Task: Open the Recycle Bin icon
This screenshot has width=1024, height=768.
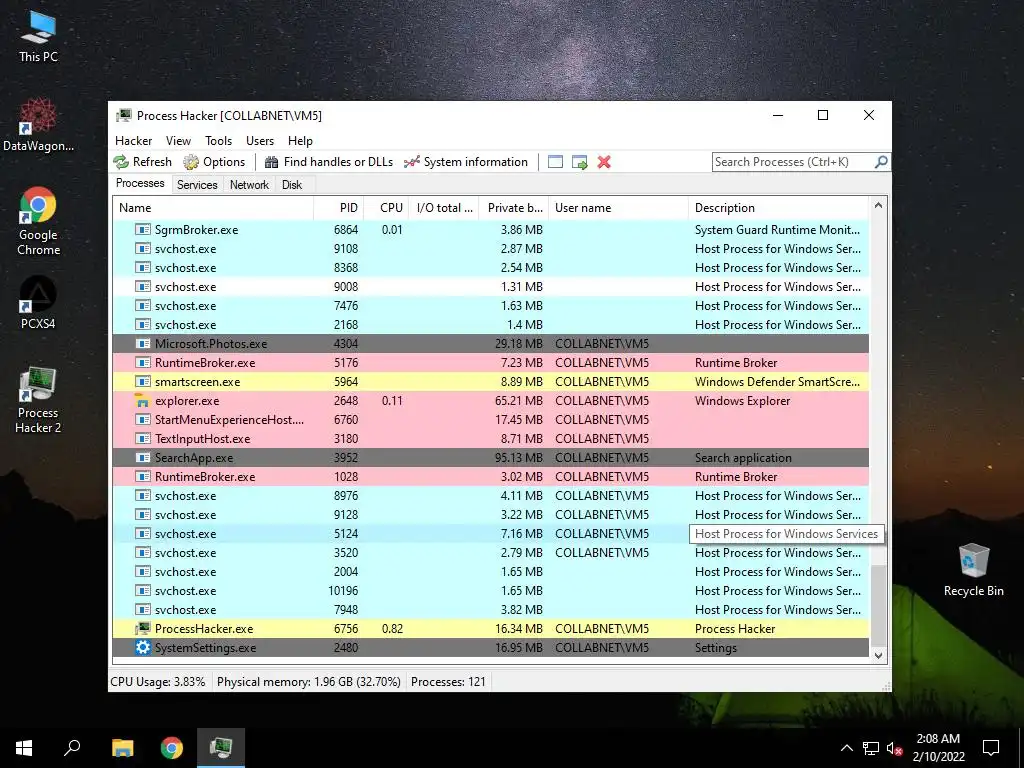Action: [973, 569]
